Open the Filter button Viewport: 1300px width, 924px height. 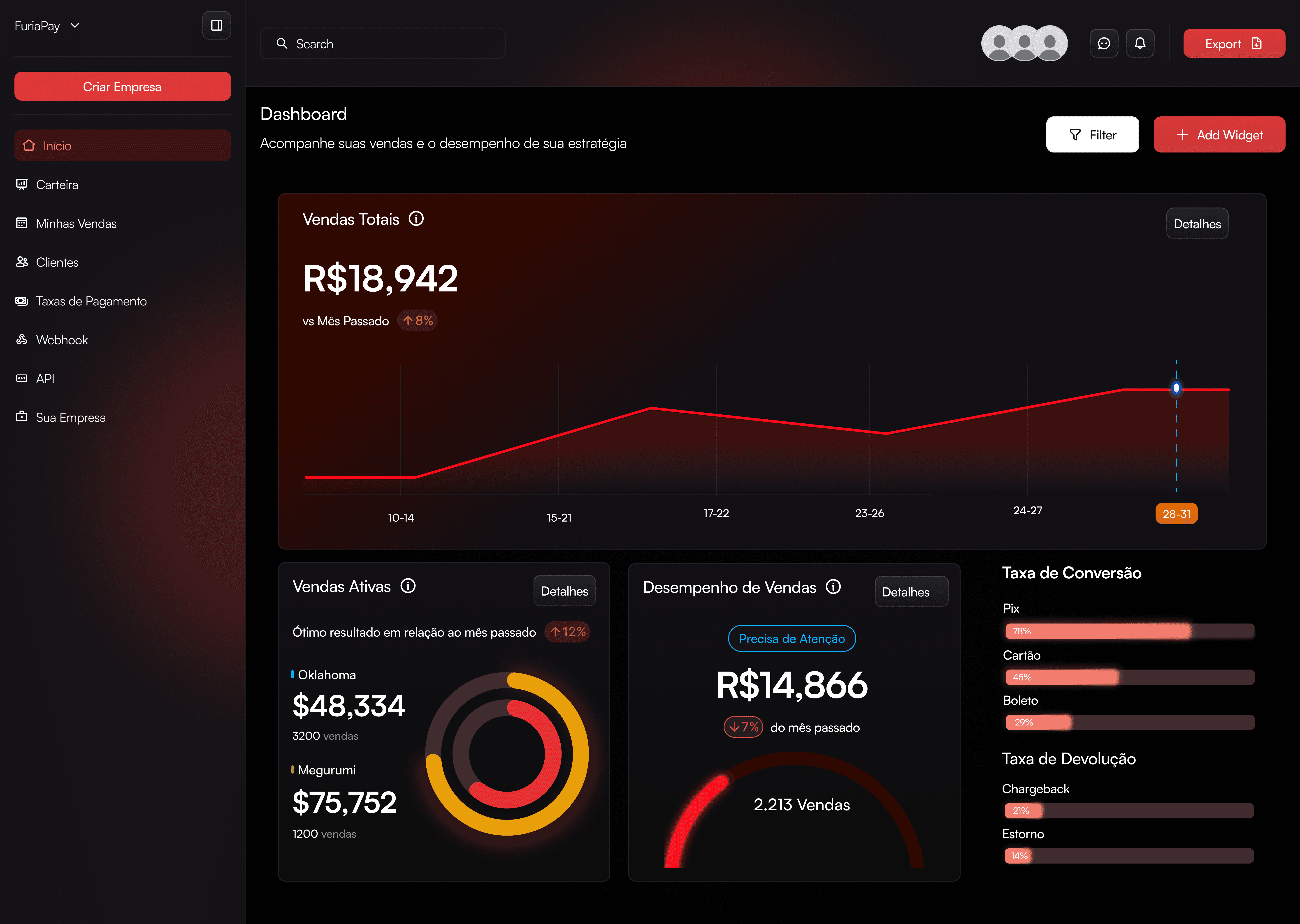click(1092, 135)
